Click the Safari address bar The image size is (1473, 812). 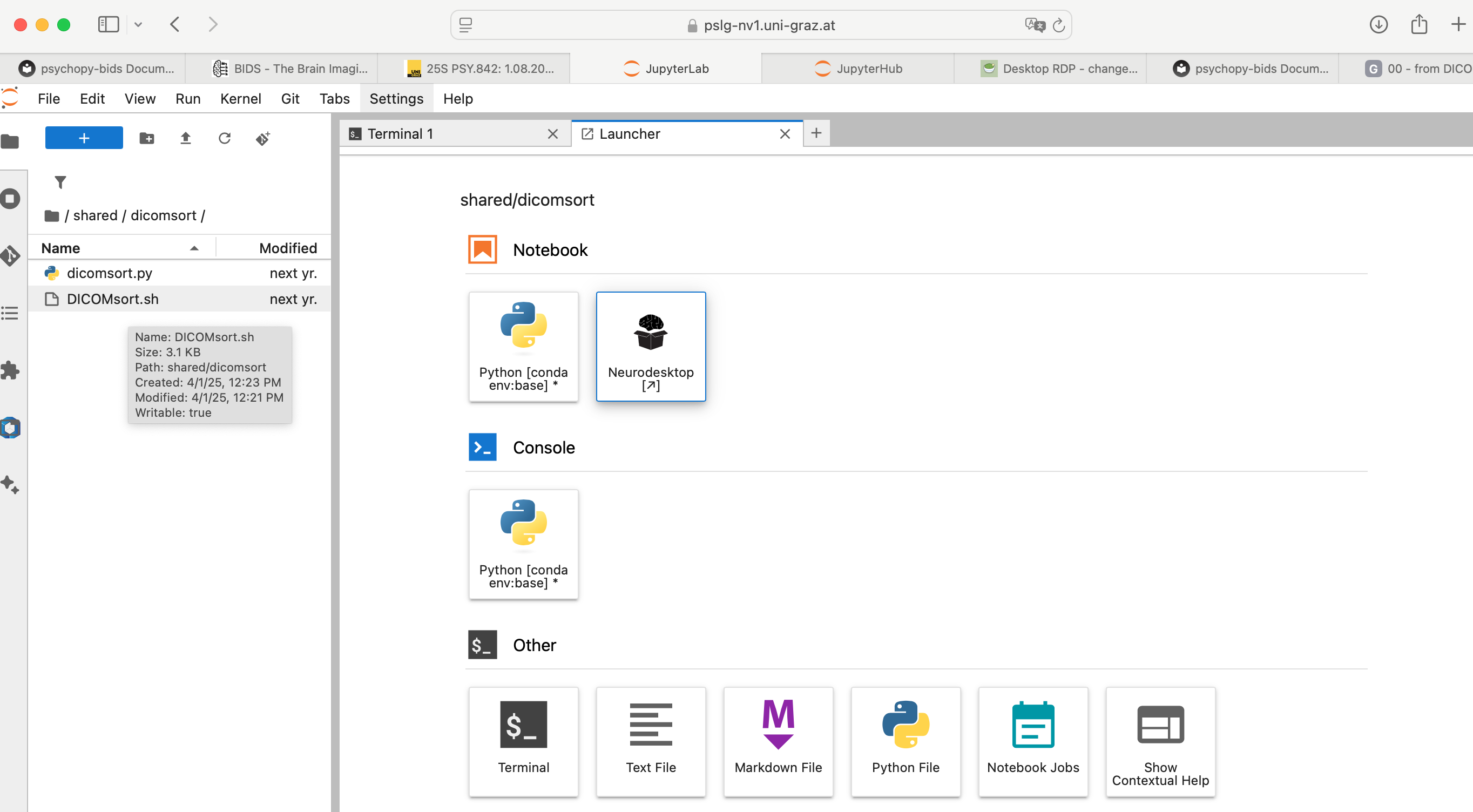tap(761, 25)
